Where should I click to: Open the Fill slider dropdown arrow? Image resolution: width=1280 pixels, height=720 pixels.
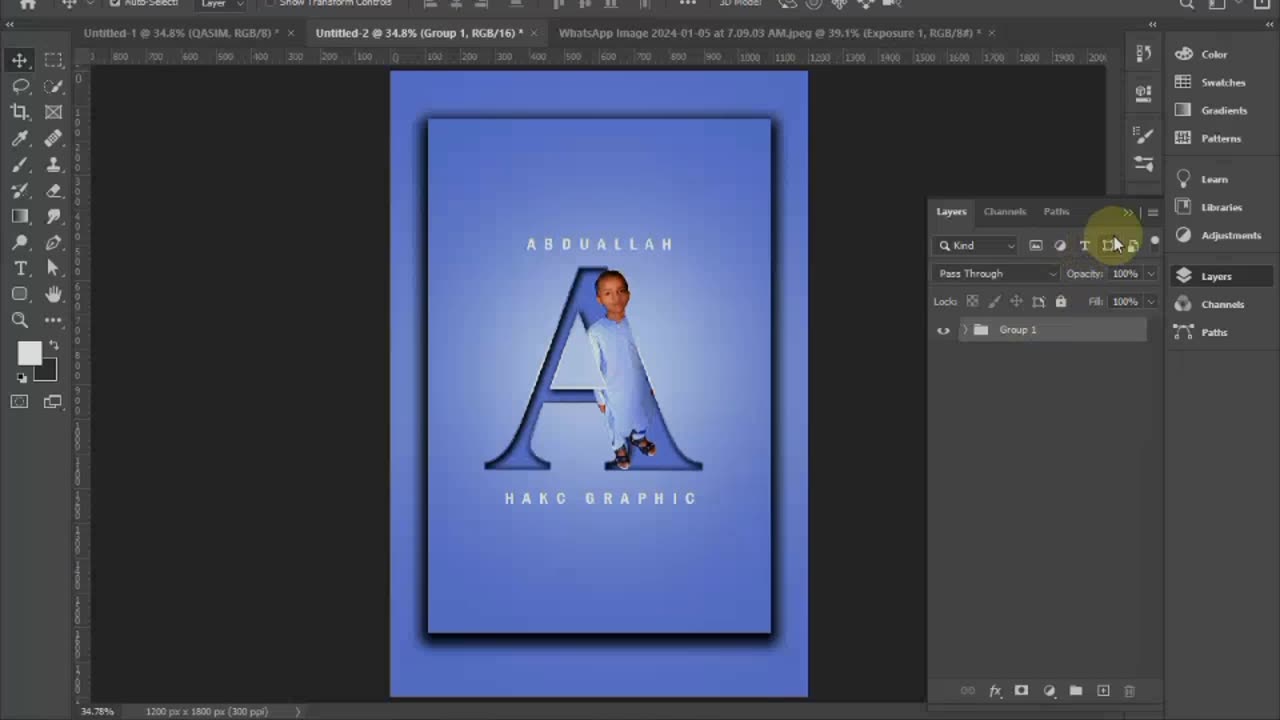(x=1151, y=301)
